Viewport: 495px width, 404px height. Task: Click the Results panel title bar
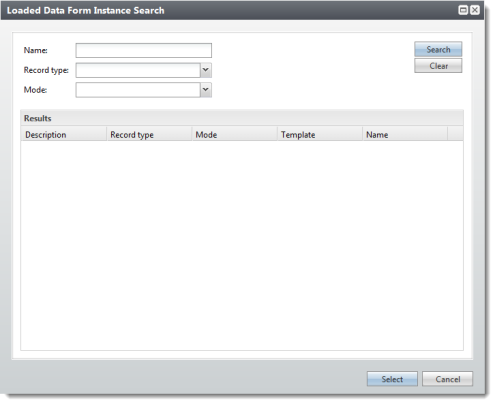tap(242, 118)
